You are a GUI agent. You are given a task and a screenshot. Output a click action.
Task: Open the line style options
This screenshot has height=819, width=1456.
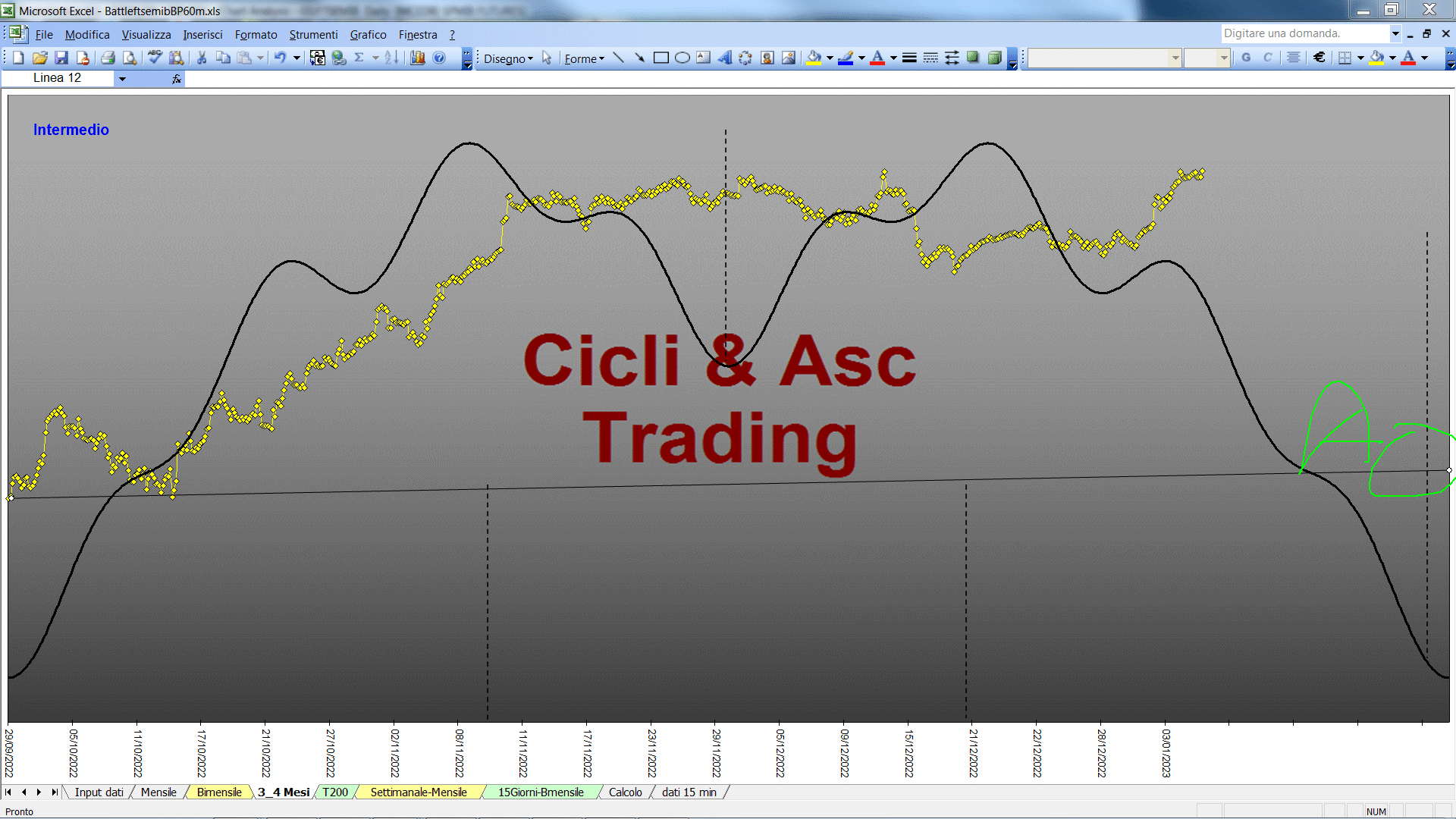click(x=909, y=58)
